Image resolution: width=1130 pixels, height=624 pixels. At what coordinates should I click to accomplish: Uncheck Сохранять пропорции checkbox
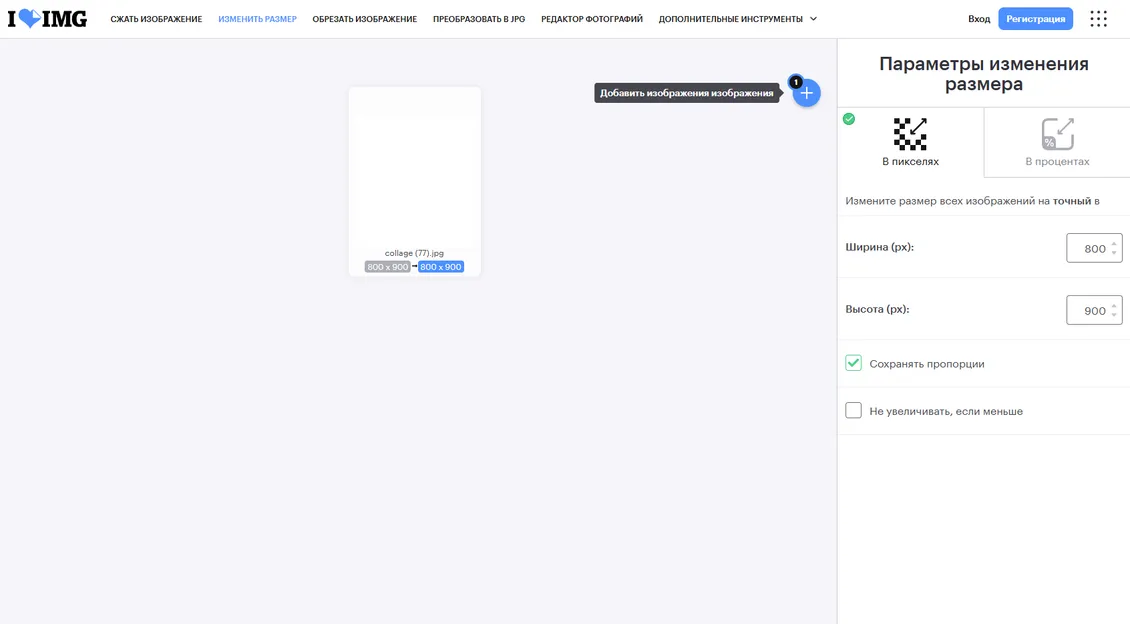[x=853, y=363]
